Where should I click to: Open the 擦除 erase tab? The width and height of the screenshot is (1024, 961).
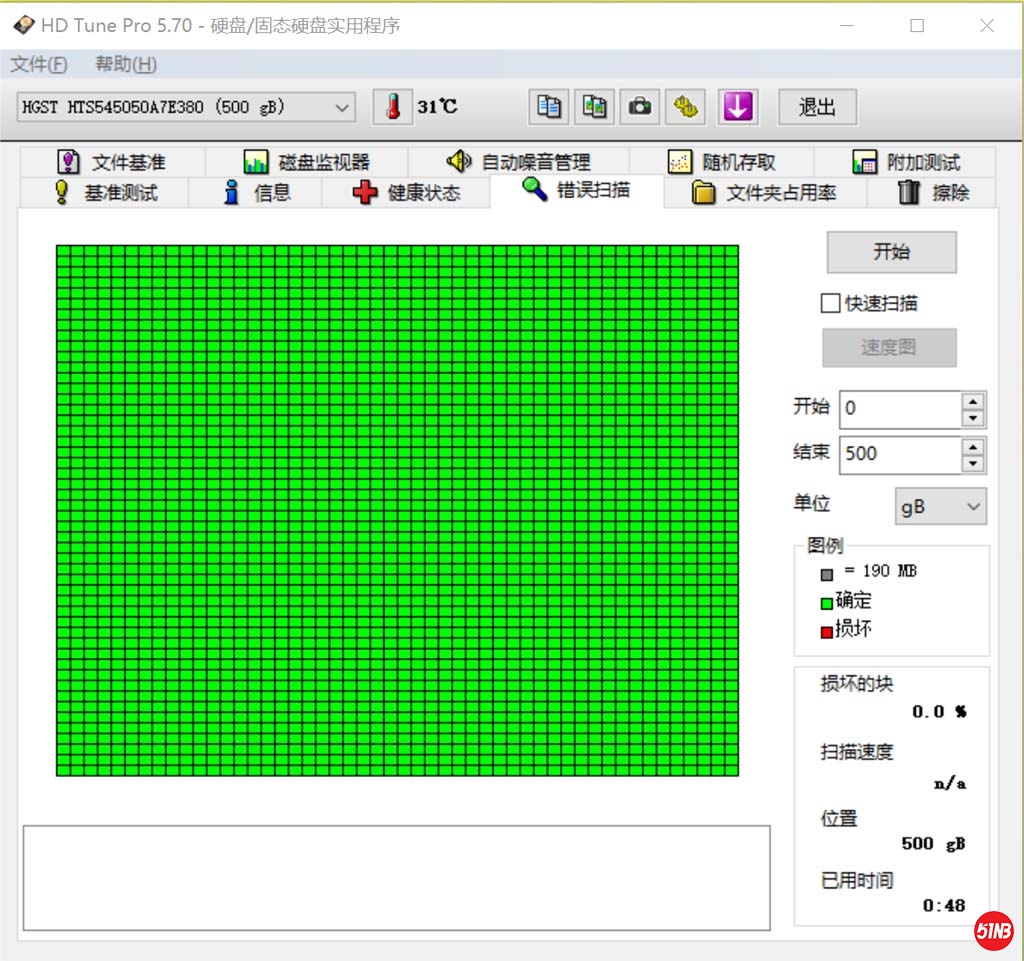pos(933,193)
